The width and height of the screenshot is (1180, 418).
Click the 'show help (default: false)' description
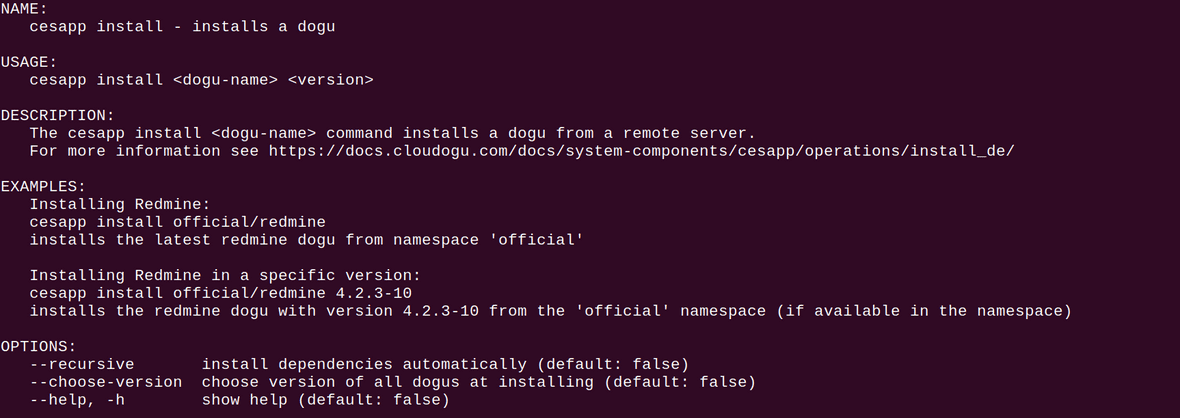[326, 400]
